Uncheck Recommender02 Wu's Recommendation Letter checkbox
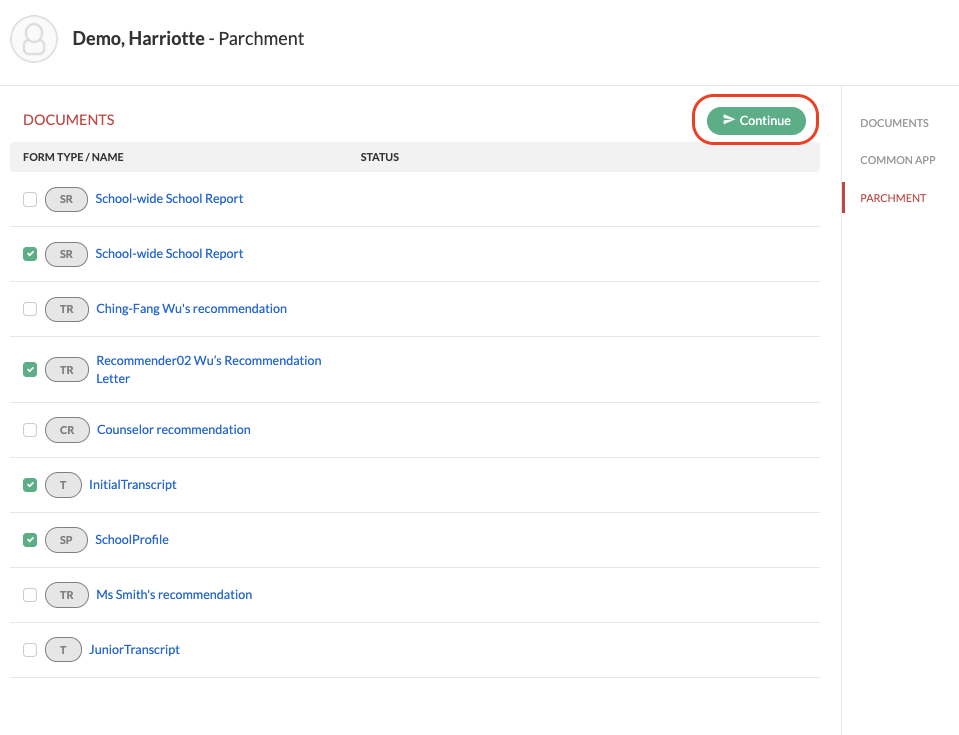 (30, 369)
